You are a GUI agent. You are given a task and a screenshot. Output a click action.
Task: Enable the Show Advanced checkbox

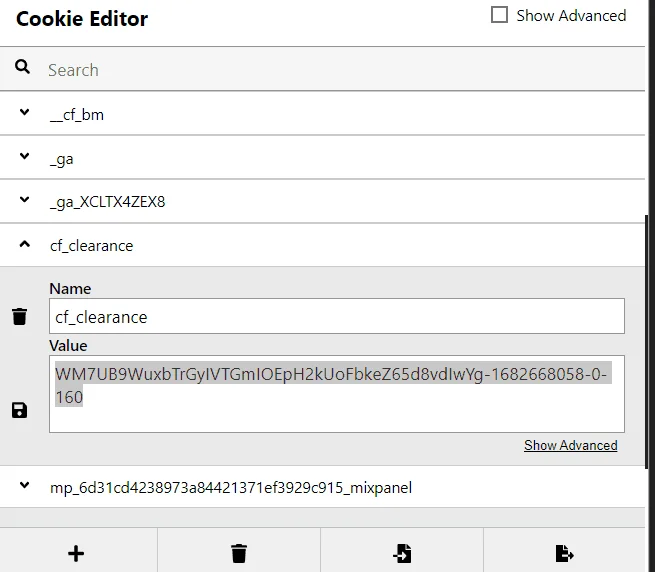click(x=499, y=15)
